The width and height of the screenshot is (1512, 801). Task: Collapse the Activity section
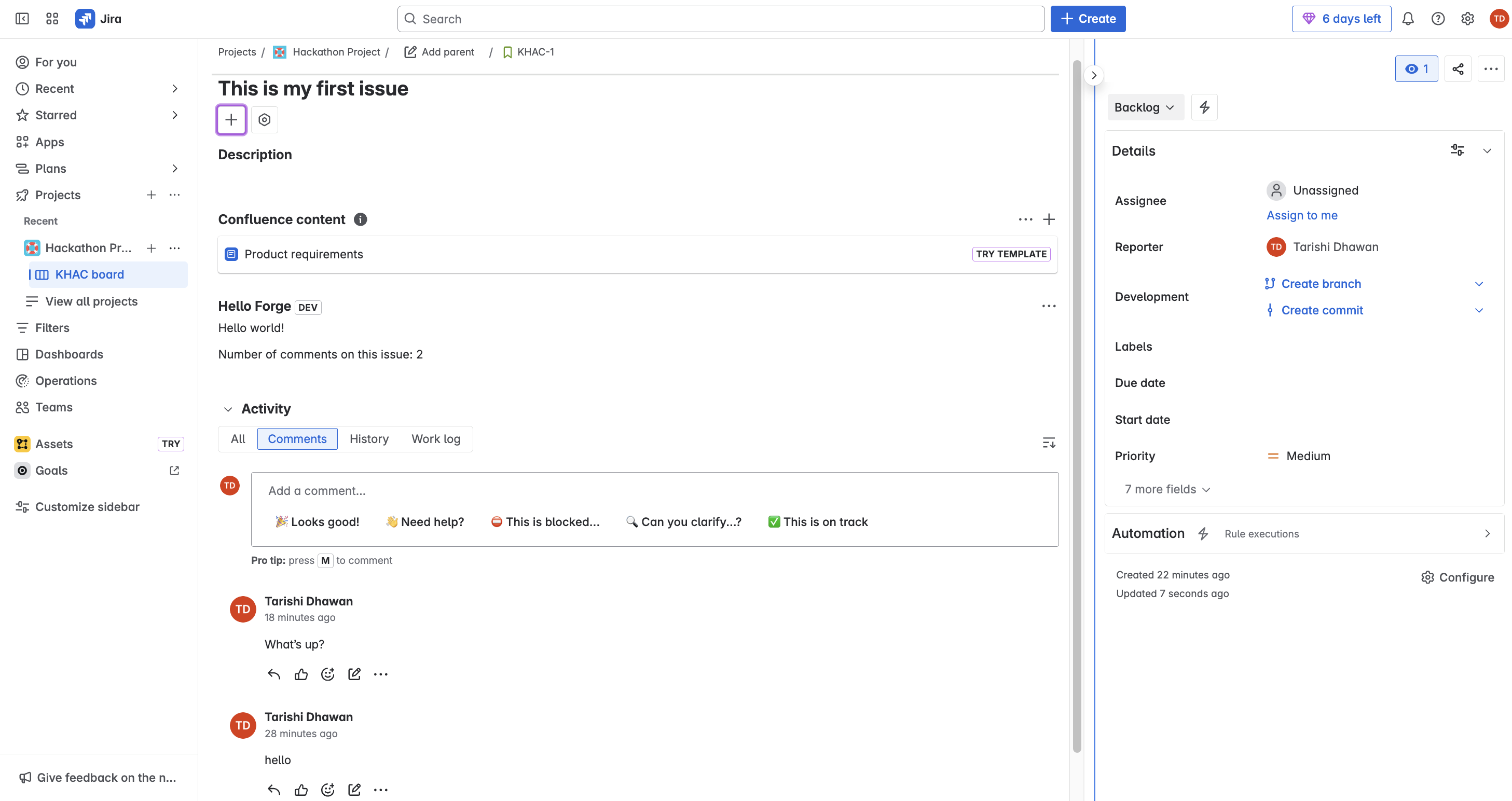pyautogui.click(x=228, y=409)
